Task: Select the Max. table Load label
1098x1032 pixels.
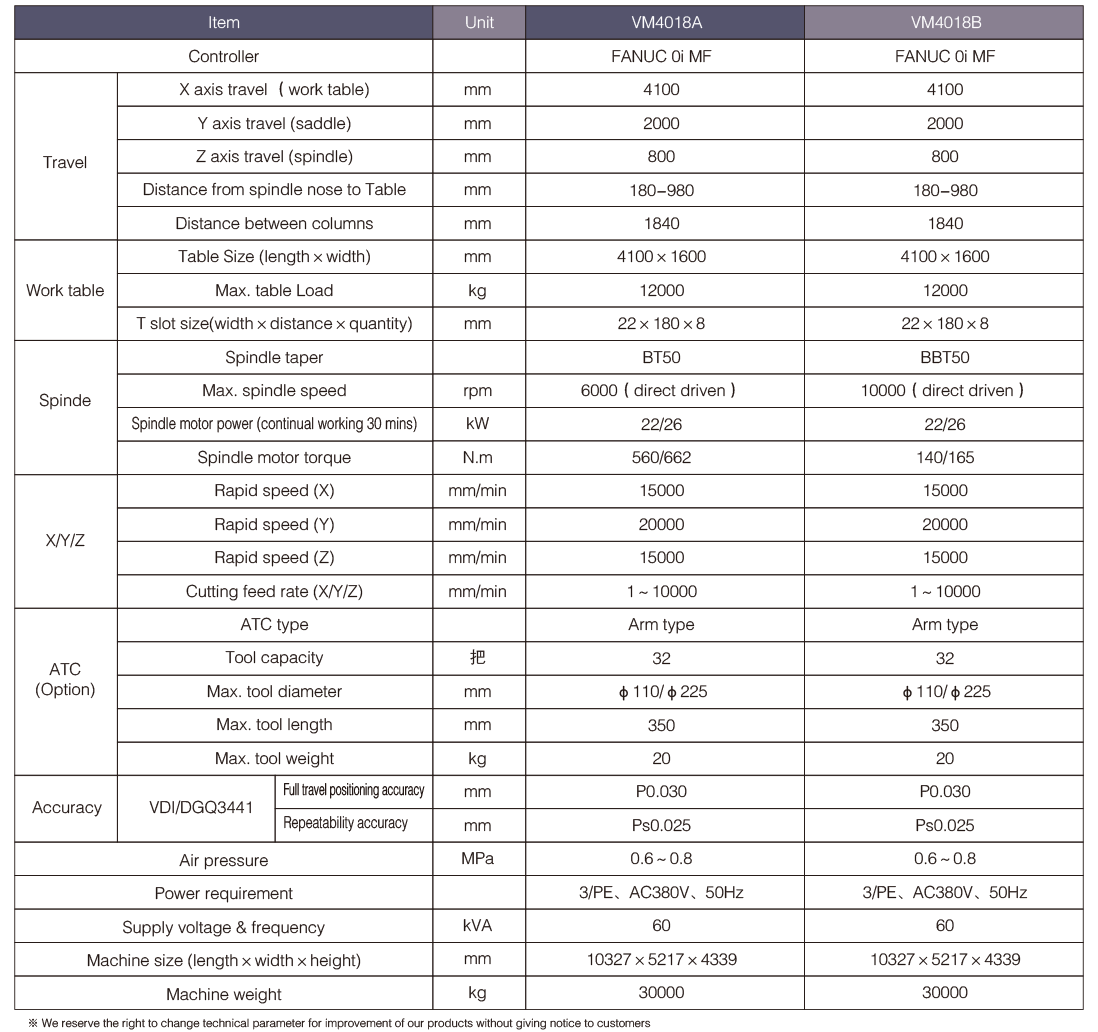Action: point(274,291)
